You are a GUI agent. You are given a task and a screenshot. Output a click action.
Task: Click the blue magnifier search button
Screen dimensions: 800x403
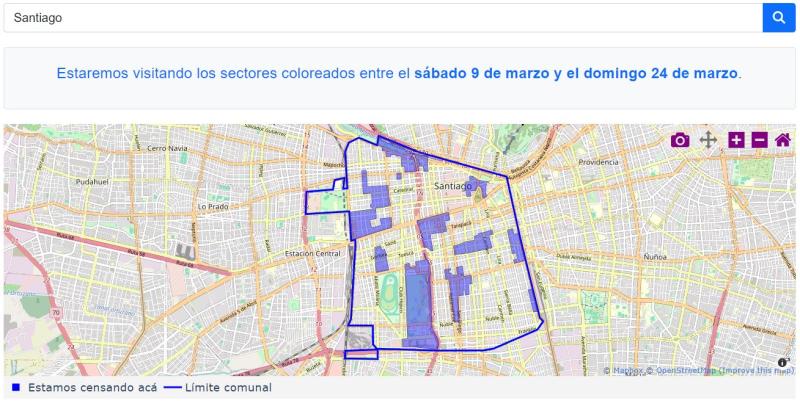pyautogui.click(x=779, y=18)
